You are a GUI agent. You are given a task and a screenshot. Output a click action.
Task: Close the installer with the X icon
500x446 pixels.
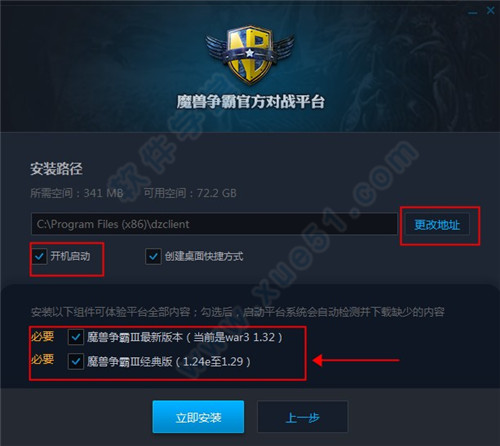coord(490,11)
